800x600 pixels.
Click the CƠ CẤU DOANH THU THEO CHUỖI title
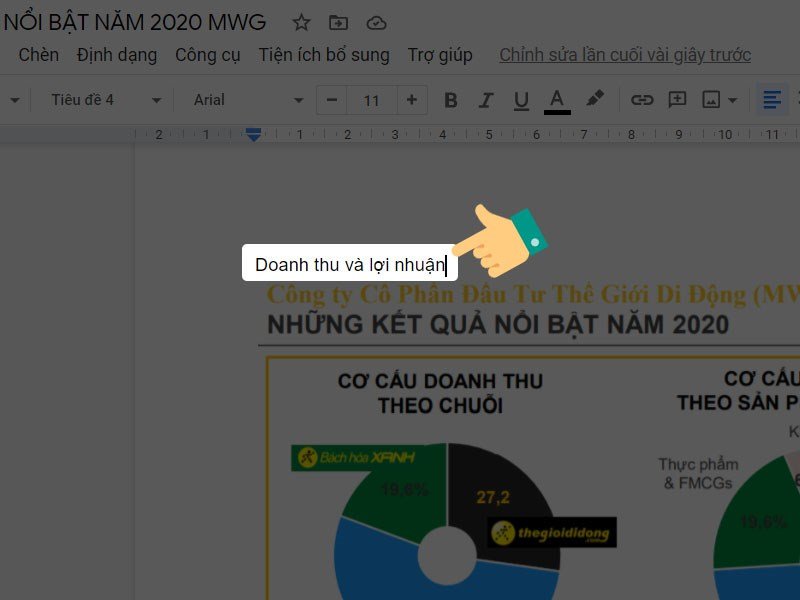point(440,393)
